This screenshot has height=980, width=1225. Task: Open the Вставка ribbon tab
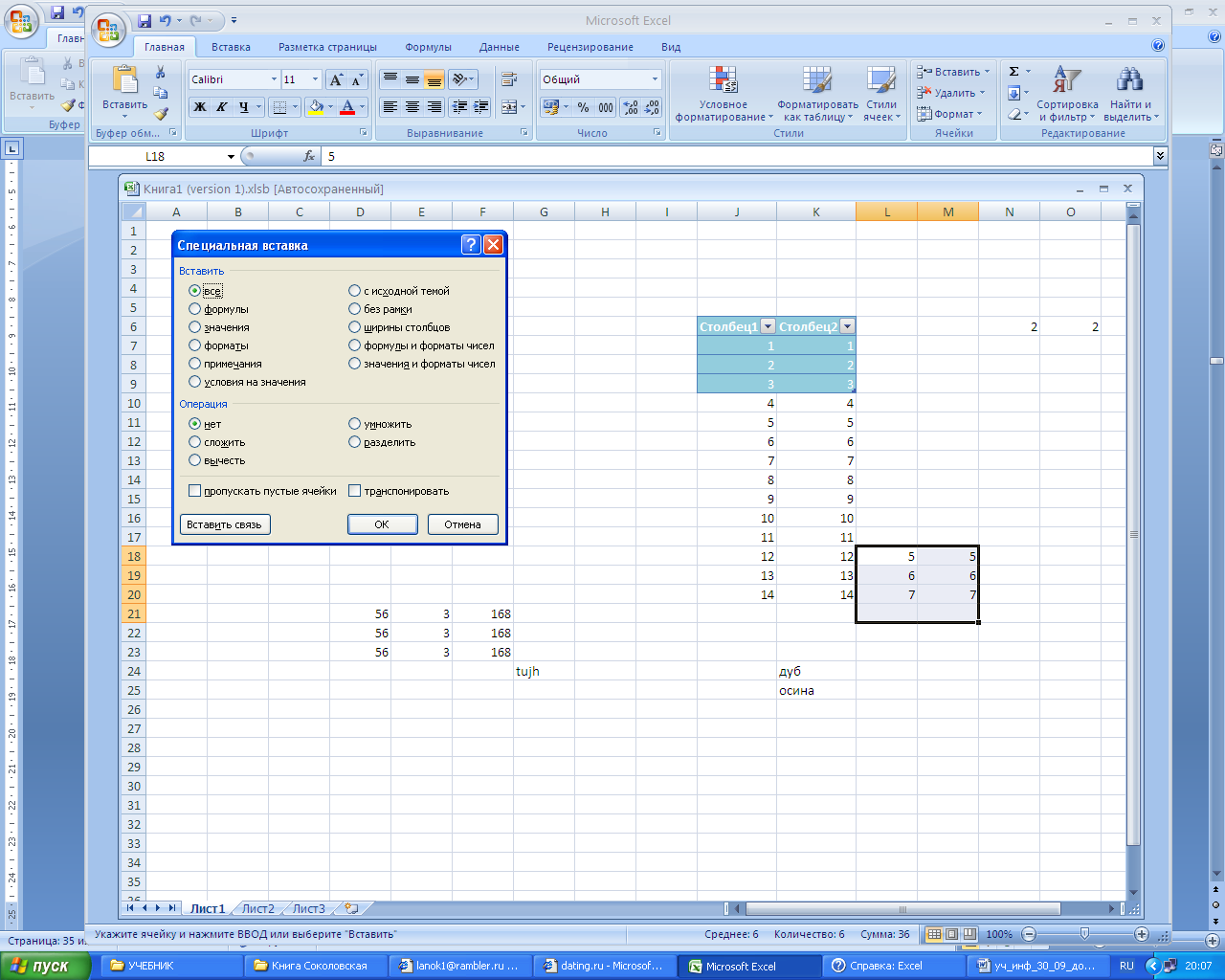click(x=231, y=47)
